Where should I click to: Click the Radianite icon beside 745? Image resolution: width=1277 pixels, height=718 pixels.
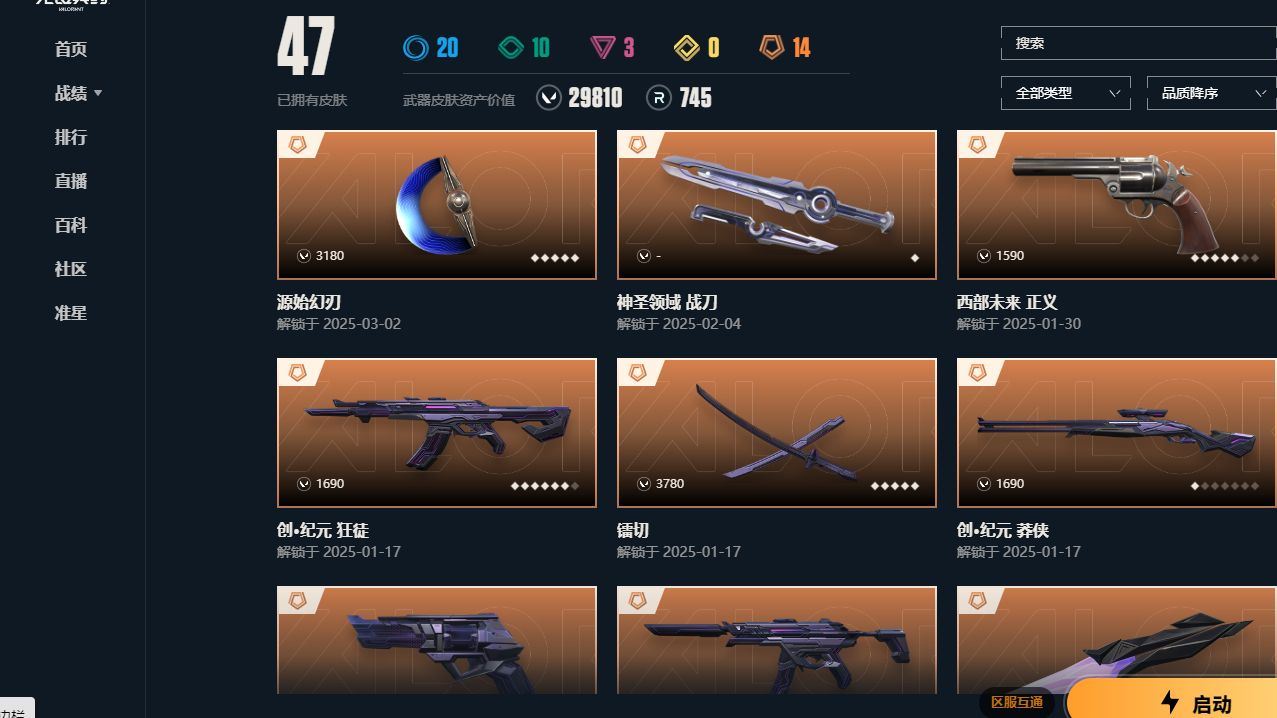[x=659, y=98]
